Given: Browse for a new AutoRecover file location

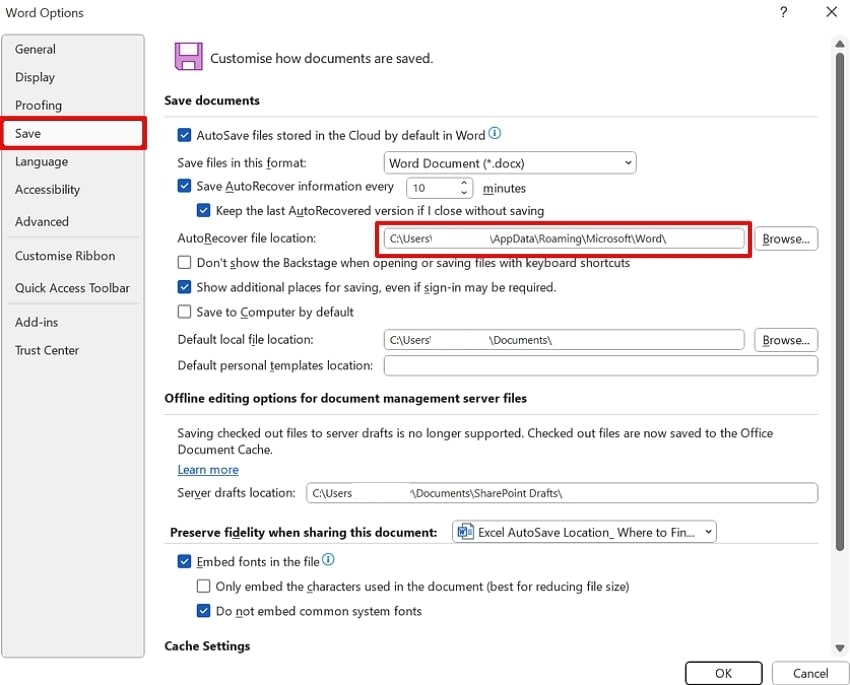Looking at the screenshot, I should point(786,238).
